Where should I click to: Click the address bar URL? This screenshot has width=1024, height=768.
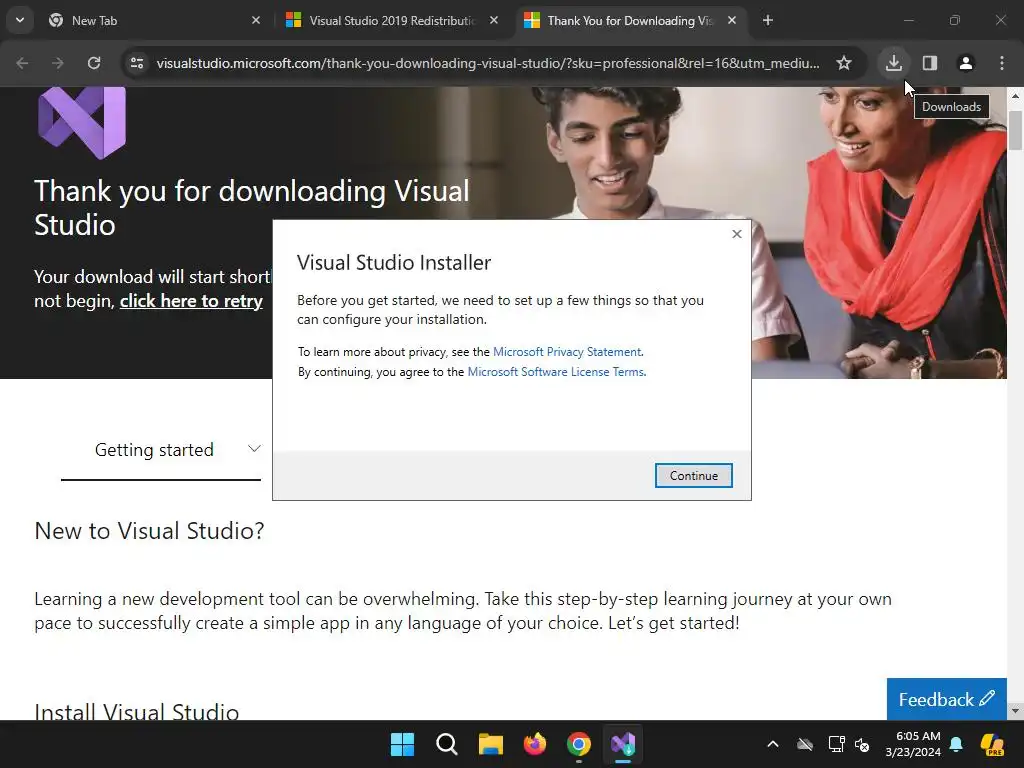coord(487,63)
